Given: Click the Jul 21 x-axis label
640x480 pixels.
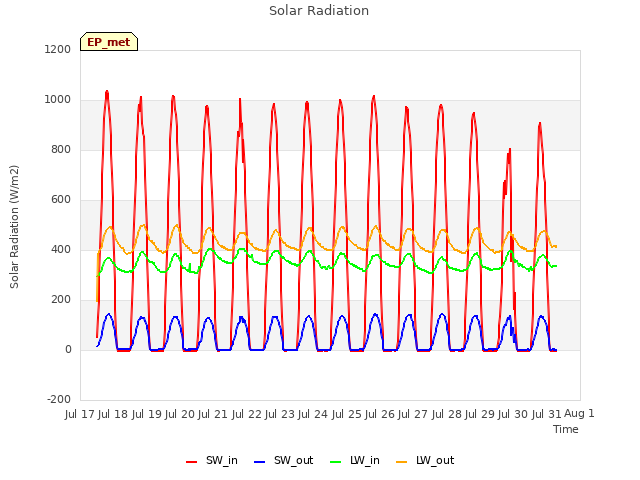Looking at the screenshot, I should (x=213, y=414).
